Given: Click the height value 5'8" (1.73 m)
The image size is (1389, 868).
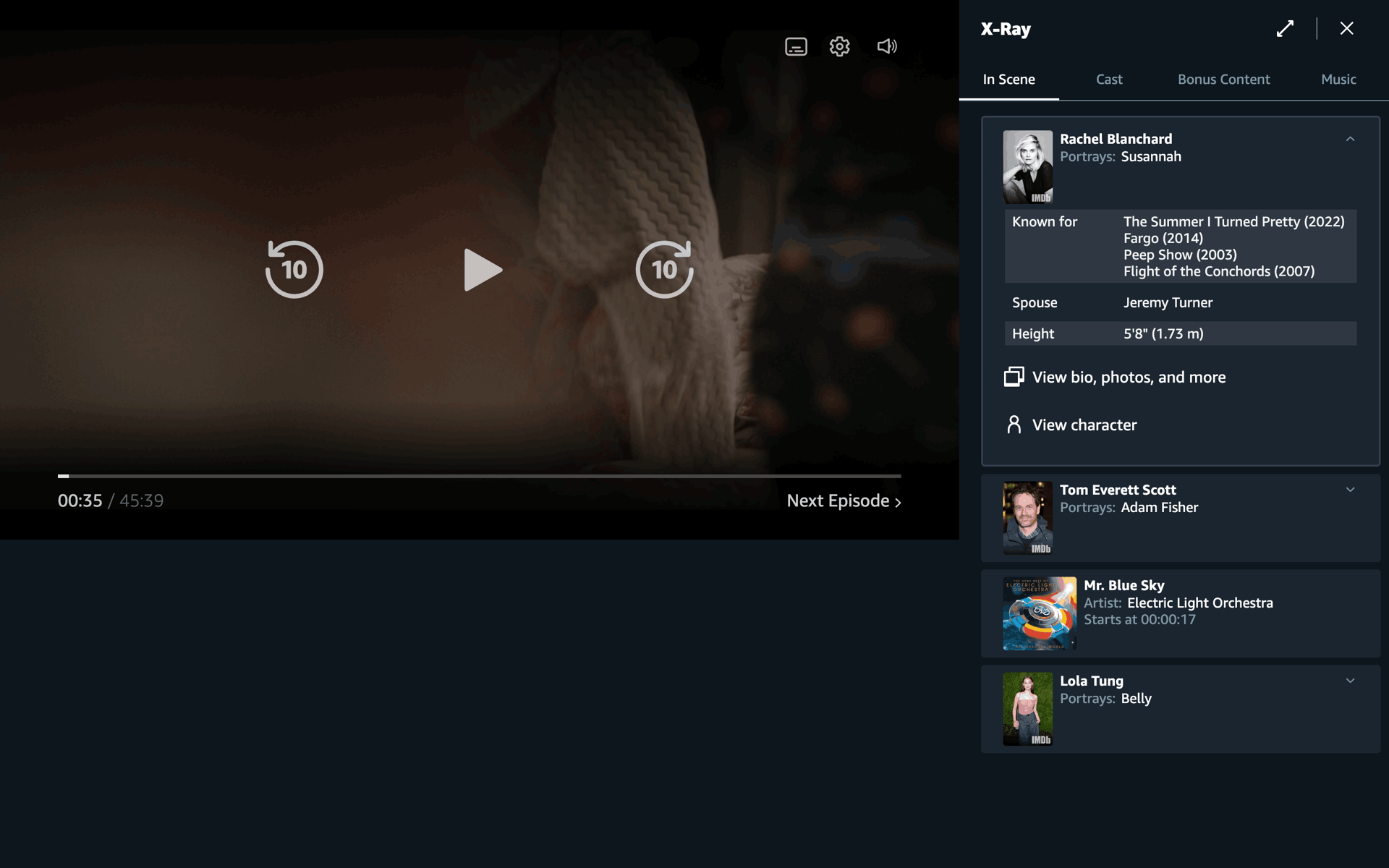Looking at the screenshot, I should (x=1163, y=333).
